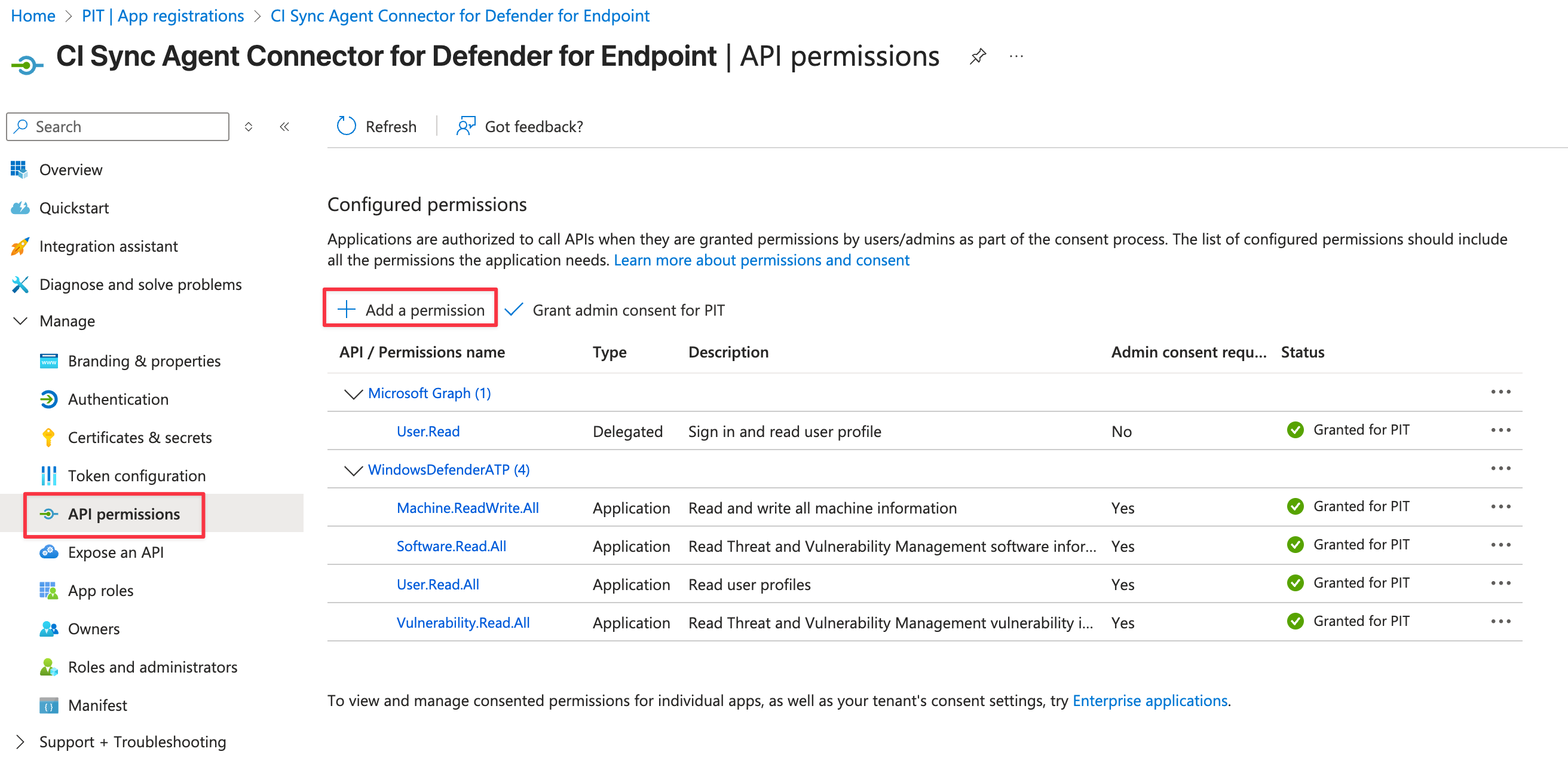Open the ellipsis menu for Microsoft Graph group
This screenshot has height=770, width=1568.
point(1500,392)
